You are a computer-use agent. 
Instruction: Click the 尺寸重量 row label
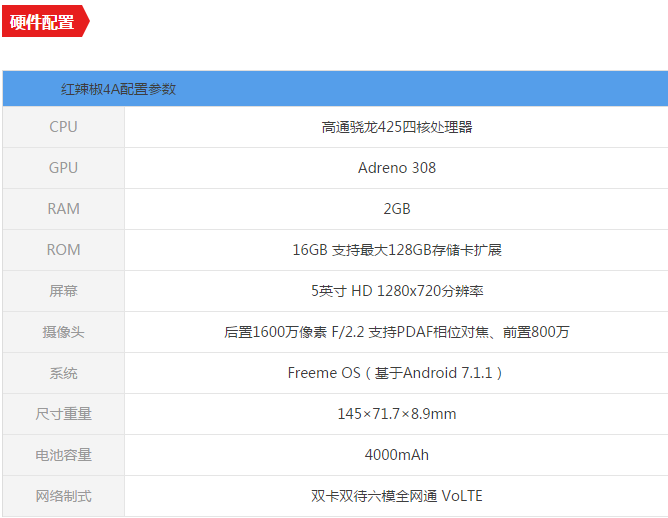(x=63, y=414)
